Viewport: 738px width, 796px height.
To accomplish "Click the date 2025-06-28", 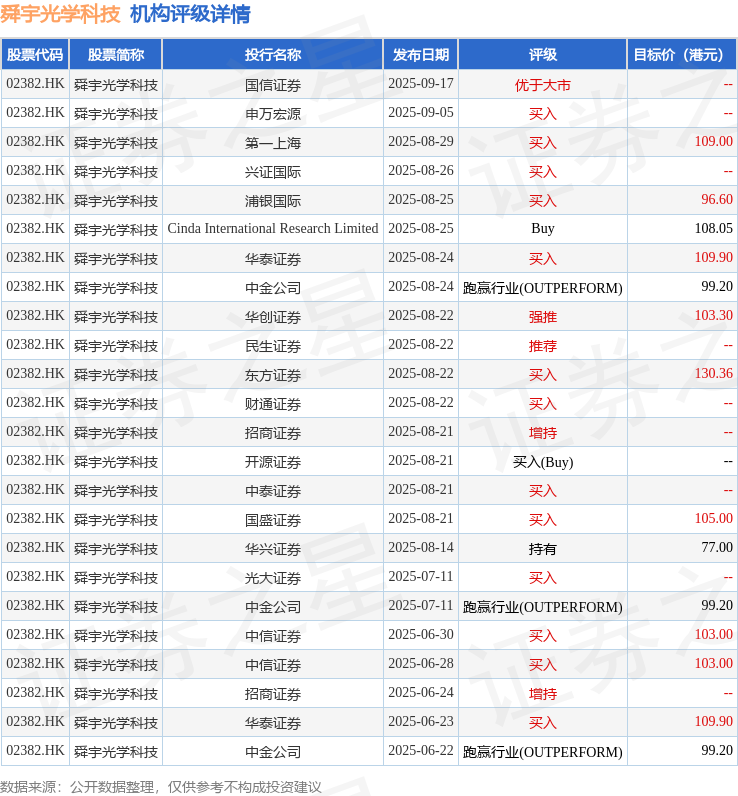I will click(421, 664).
